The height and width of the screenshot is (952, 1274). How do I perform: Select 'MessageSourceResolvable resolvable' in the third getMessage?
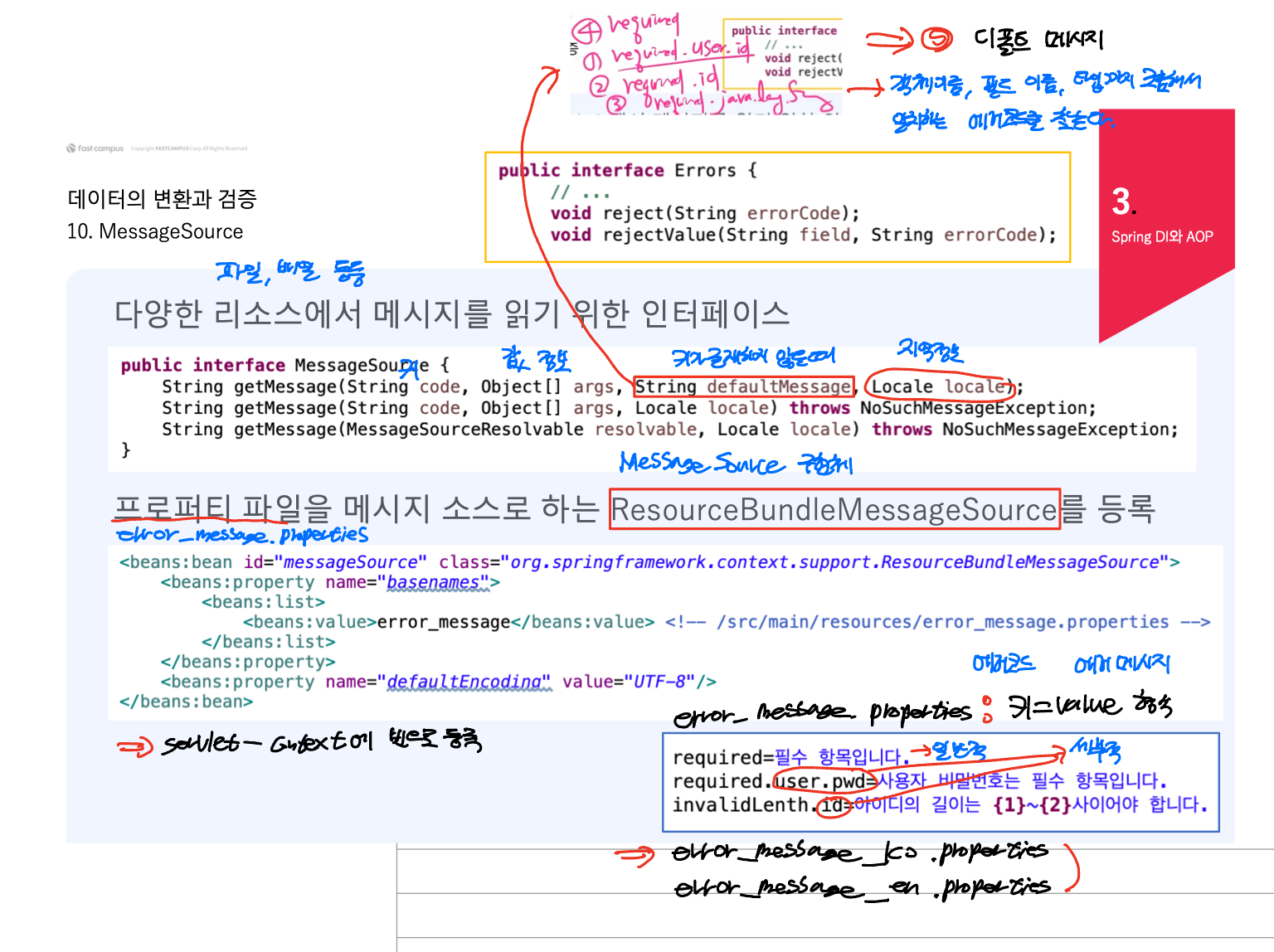(x=521, y=430)
